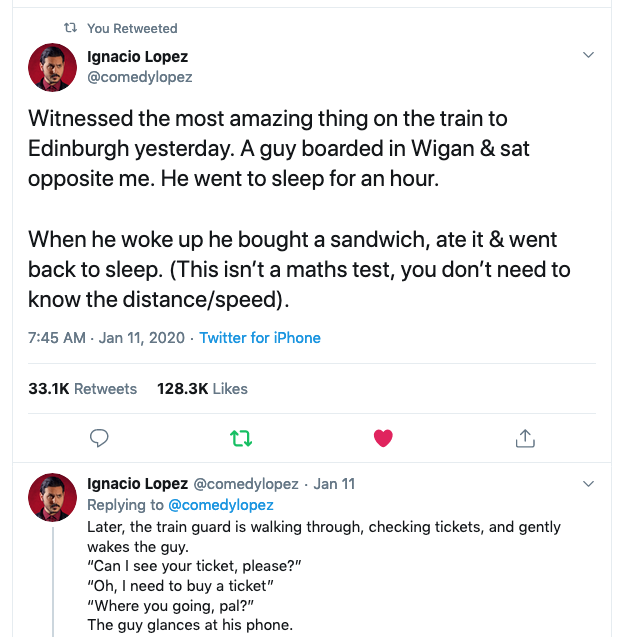Expand the reply tweet options chevron
This screenshot has width=626, height=637.
tap(588, 484)
